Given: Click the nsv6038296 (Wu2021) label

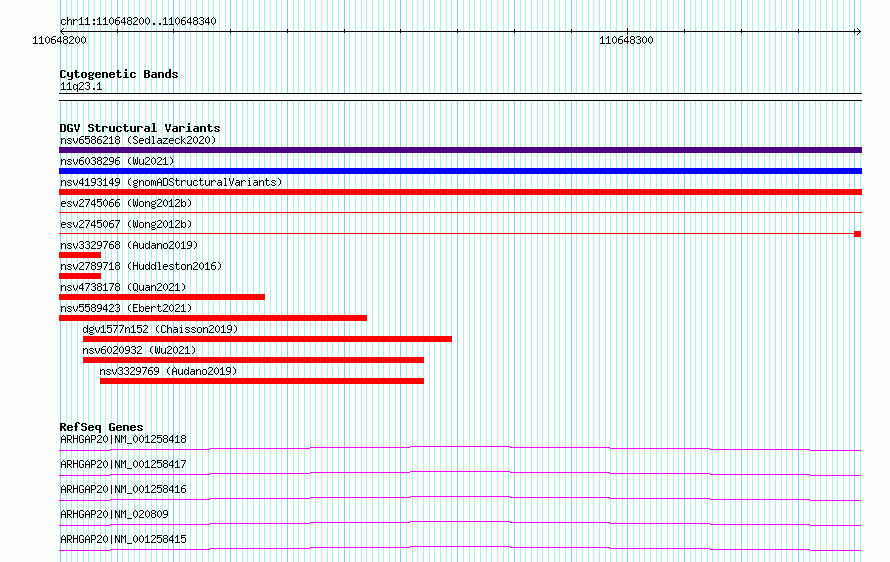Looking at the screenshot, I should [117, 161].
